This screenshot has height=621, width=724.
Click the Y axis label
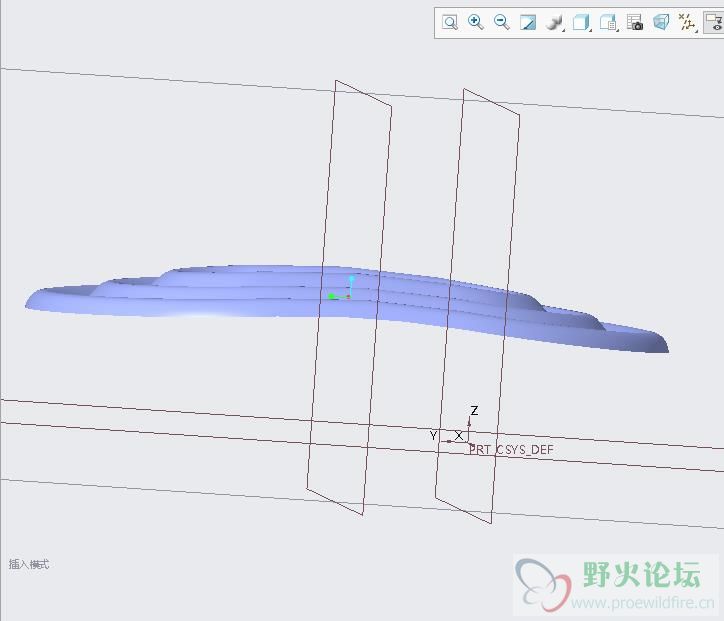click(x=433, y=435)
